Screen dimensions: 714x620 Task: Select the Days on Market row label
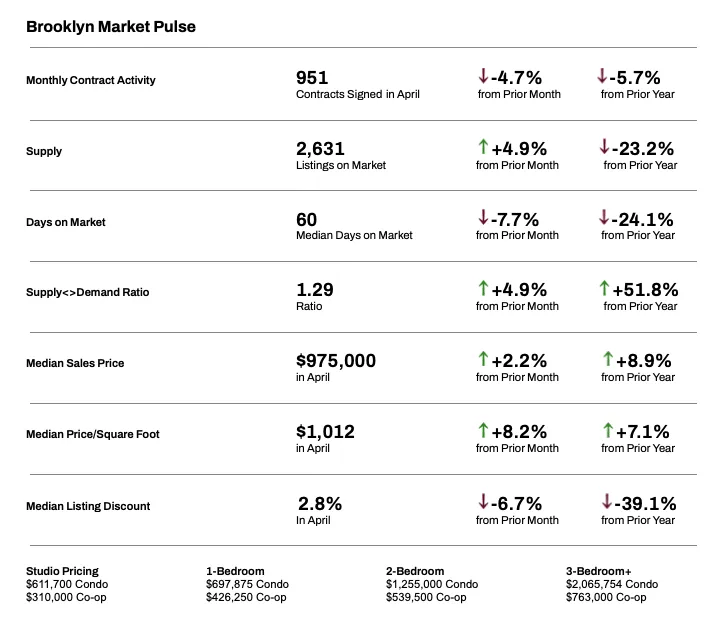tap(66, 222)
